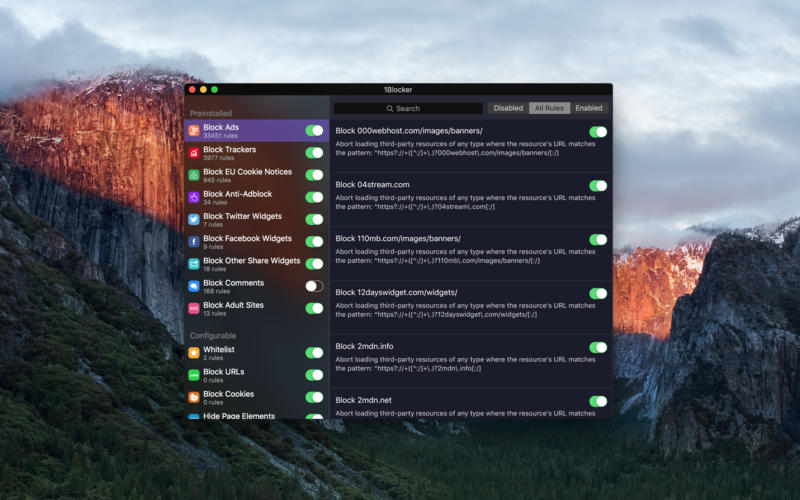This screenshot has height=500, width=800.
Task: Disable the 000webhost.com banners rule switch
Action: (x=598, y=132)
